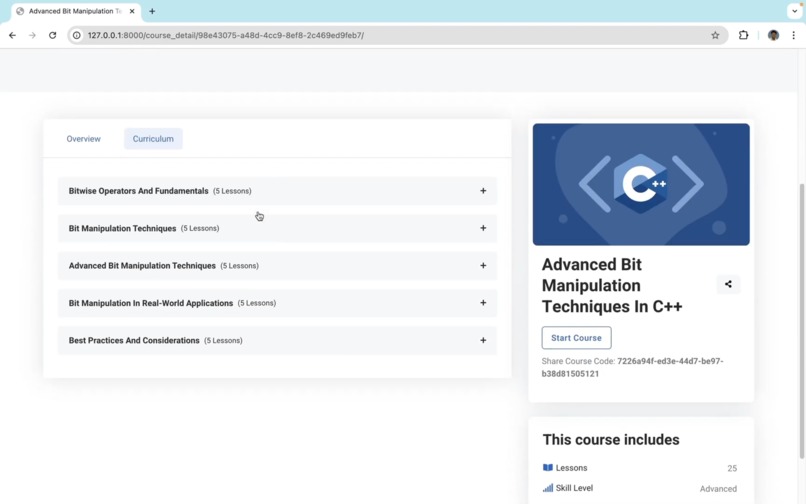Image resolution: width=806 pixels, height=504 pixels.
Task: Expand Bitwise Operators And Fundamentals plus icon
Action: (483, 191)
